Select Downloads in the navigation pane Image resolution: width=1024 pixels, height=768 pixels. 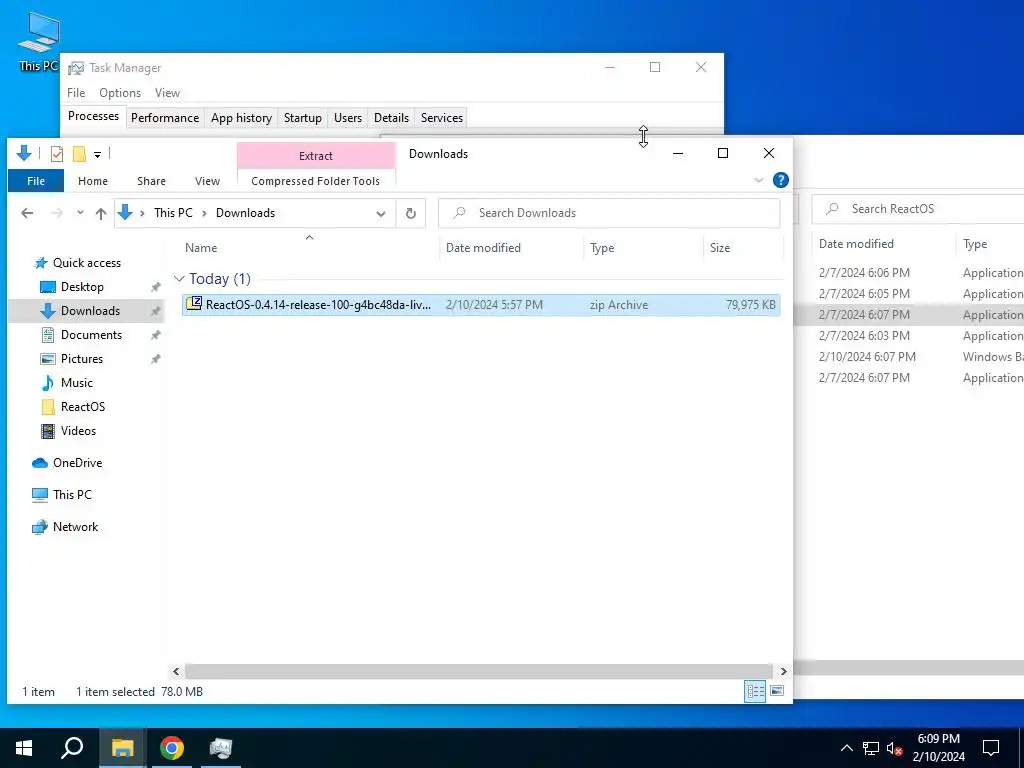[86, 311]
